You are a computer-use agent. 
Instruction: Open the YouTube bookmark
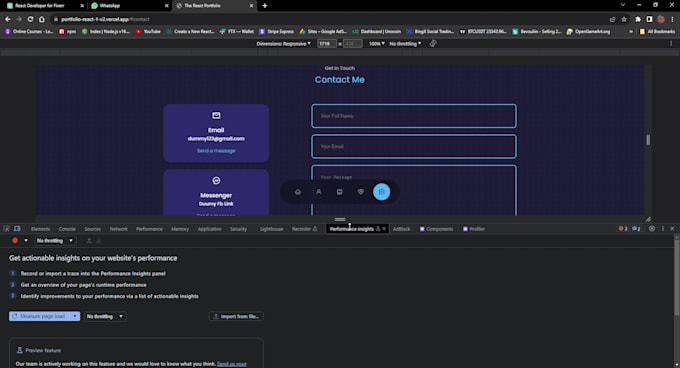coord(148,31)
